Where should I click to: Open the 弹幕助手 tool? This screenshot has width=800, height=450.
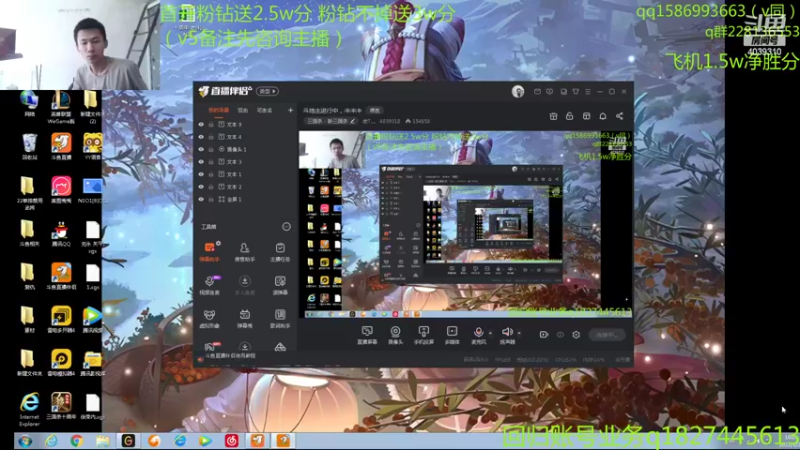[209, 252]
